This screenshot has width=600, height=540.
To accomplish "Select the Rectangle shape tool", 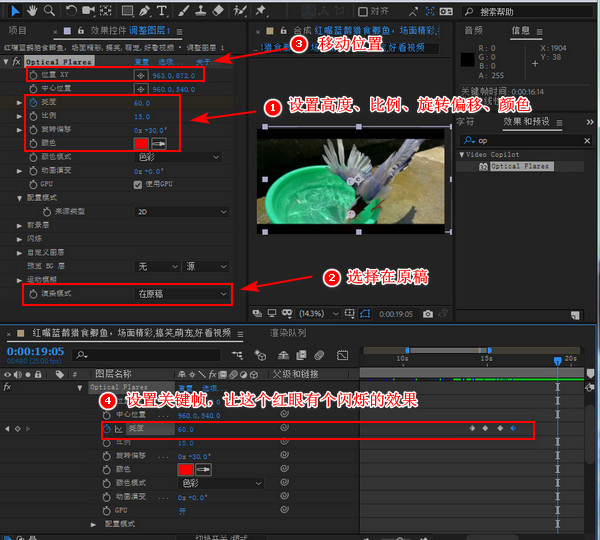I will pyautogui.click(x=127, y=11).
